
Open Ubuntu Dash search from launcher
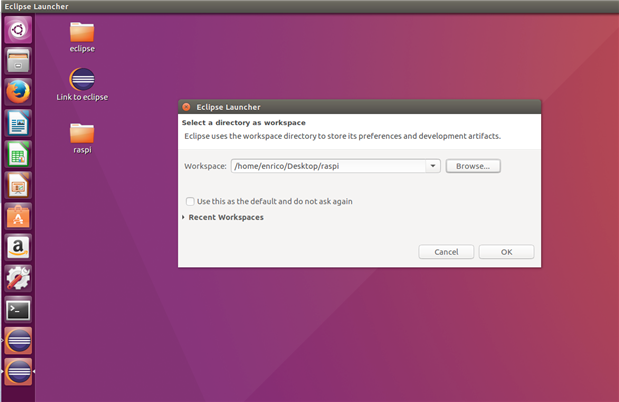[18, 30]
